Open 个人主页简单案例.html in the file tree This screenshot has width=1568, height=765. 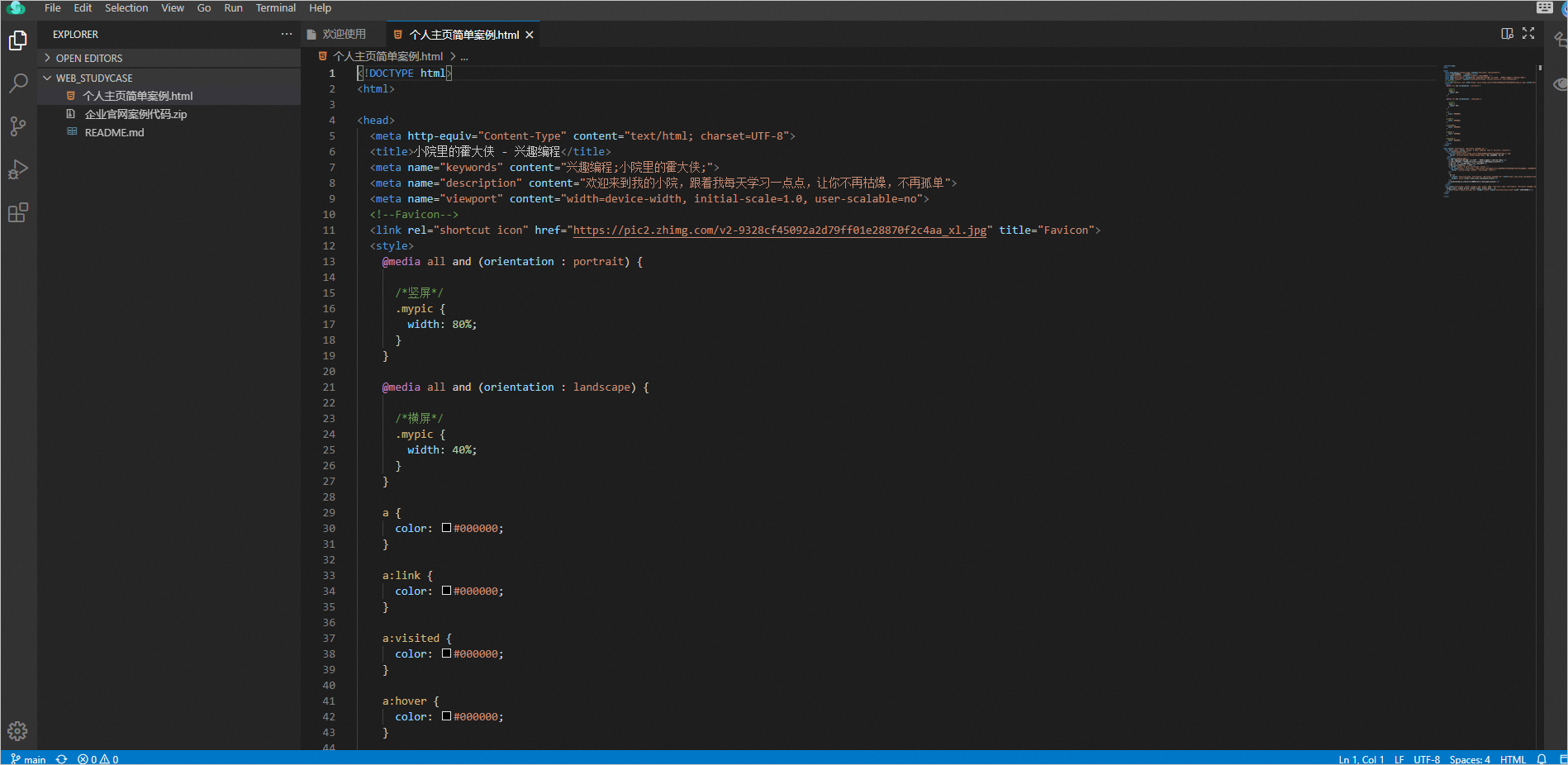[169, 96]
